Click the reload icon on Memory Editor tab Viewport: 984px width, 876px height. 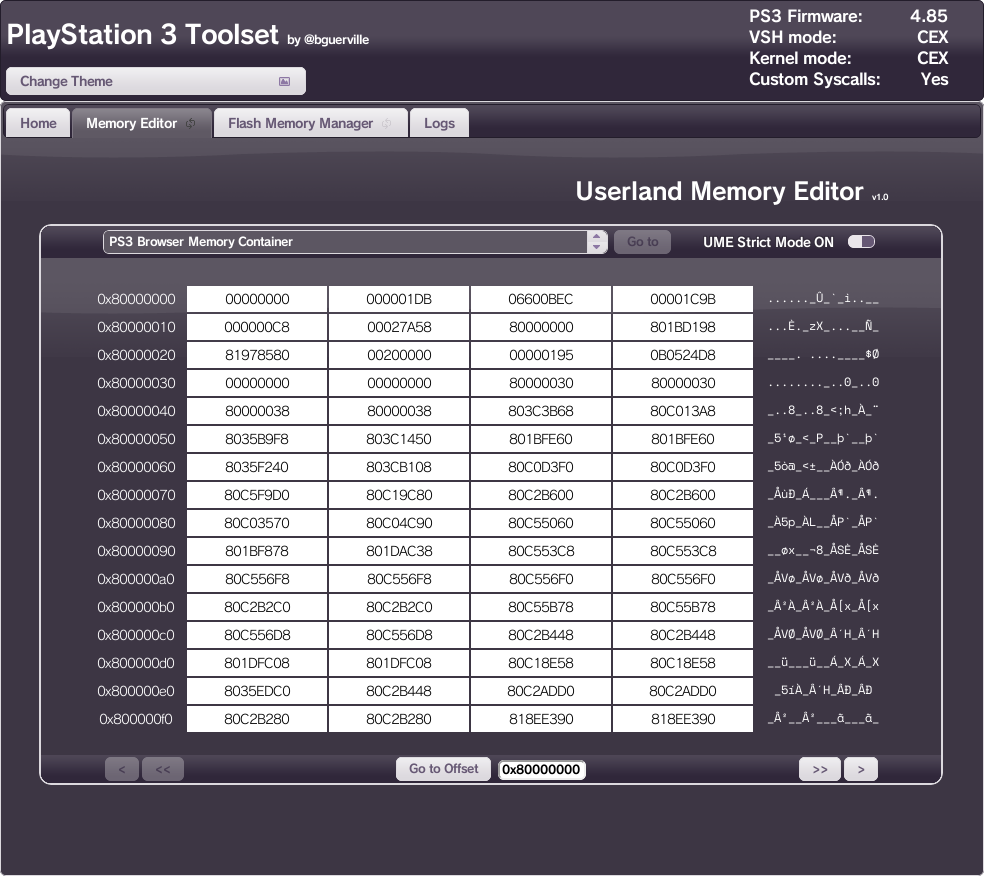190,124
